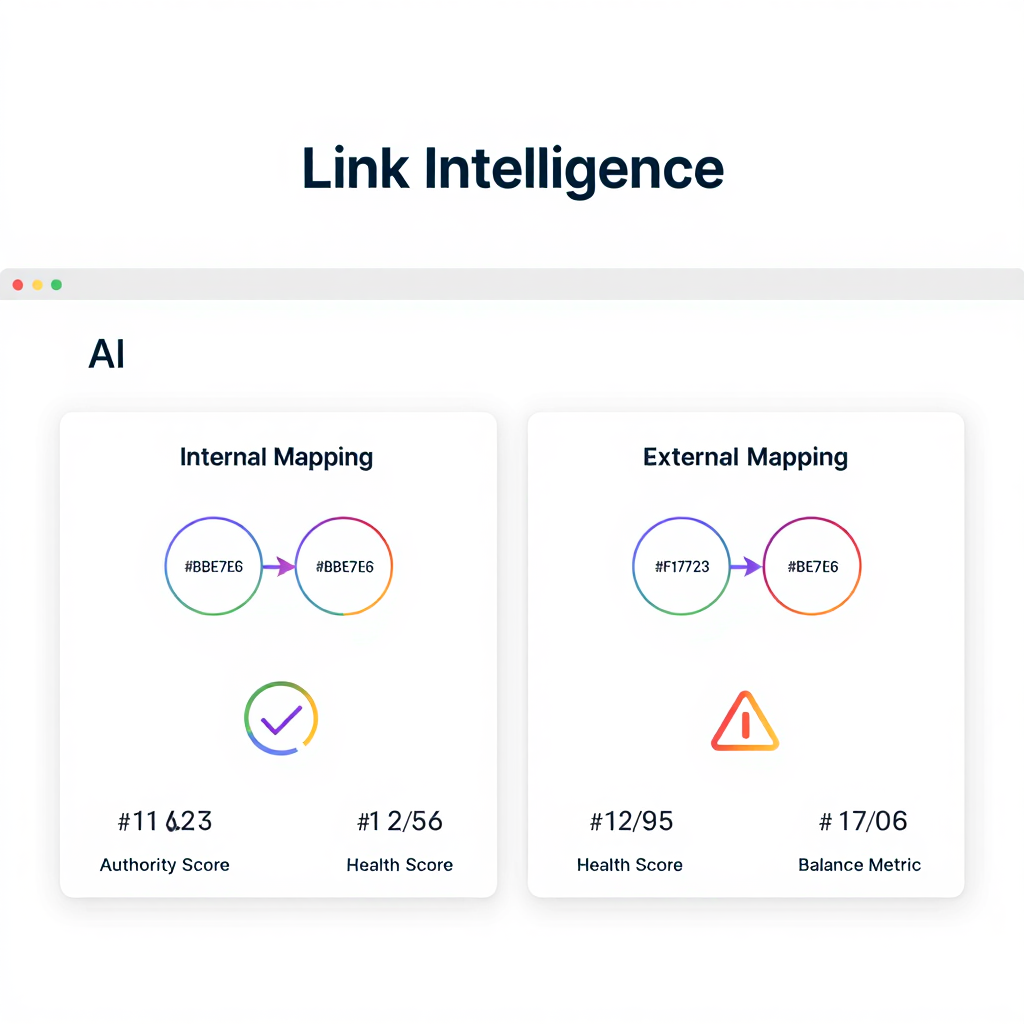Select the right #BBE7E6 node circle
Image resolution: width=1024 pixels, height=1024 pixels.
[x=345, y=567]
